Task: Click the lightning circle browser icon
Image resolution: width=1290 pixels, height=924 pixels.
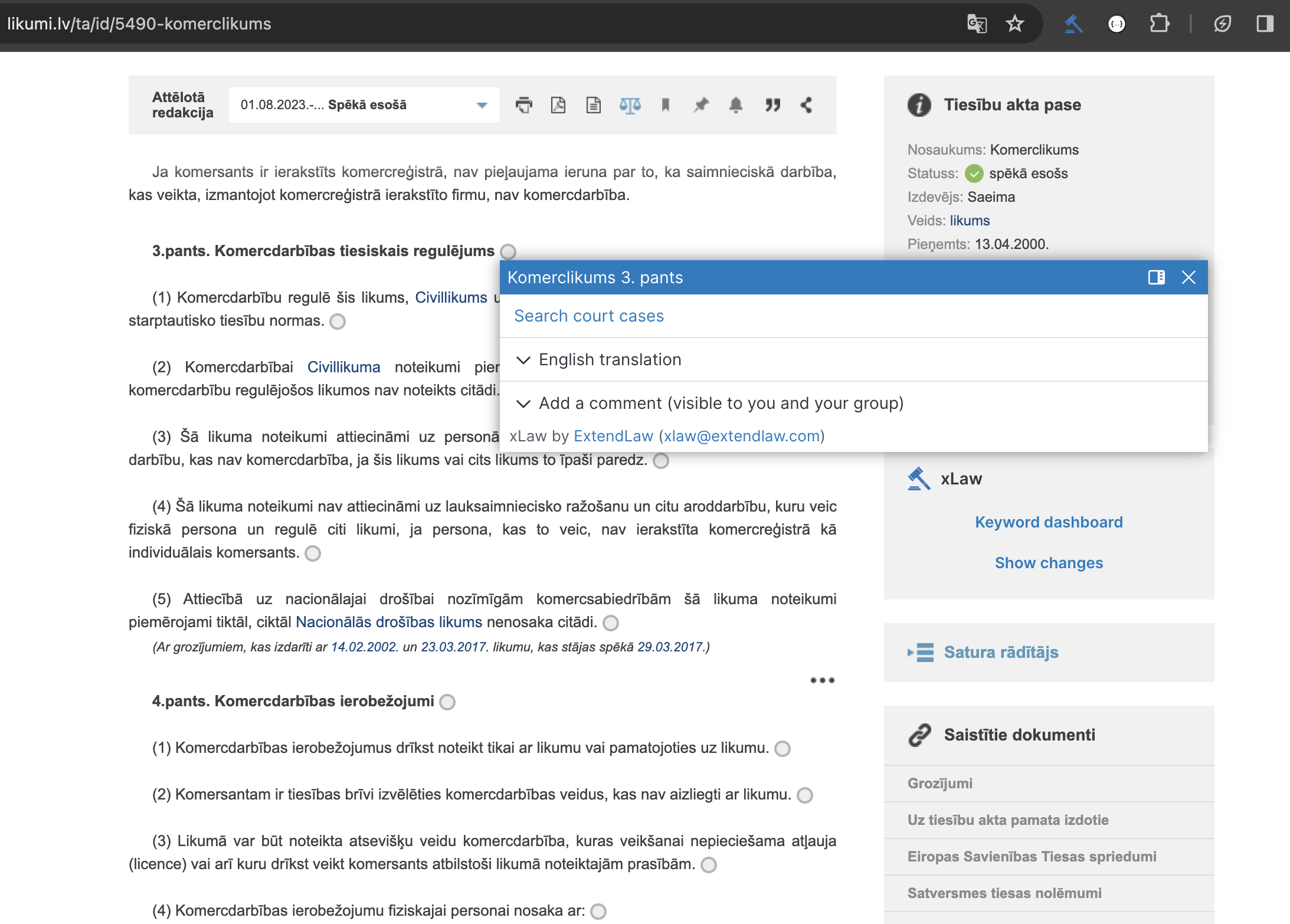Action: 1222,24
